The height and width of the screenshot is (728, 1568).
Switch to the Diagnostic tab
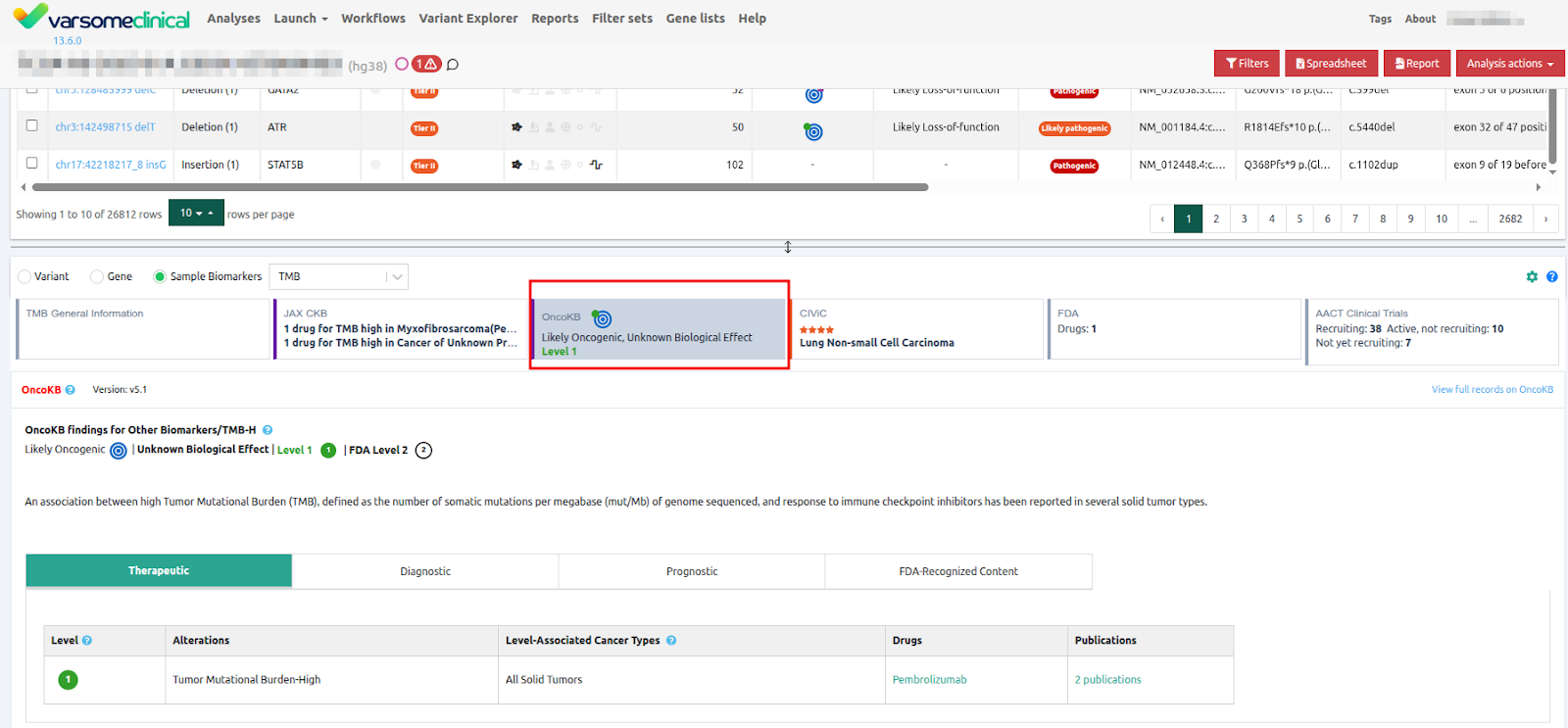pos(425,571)
